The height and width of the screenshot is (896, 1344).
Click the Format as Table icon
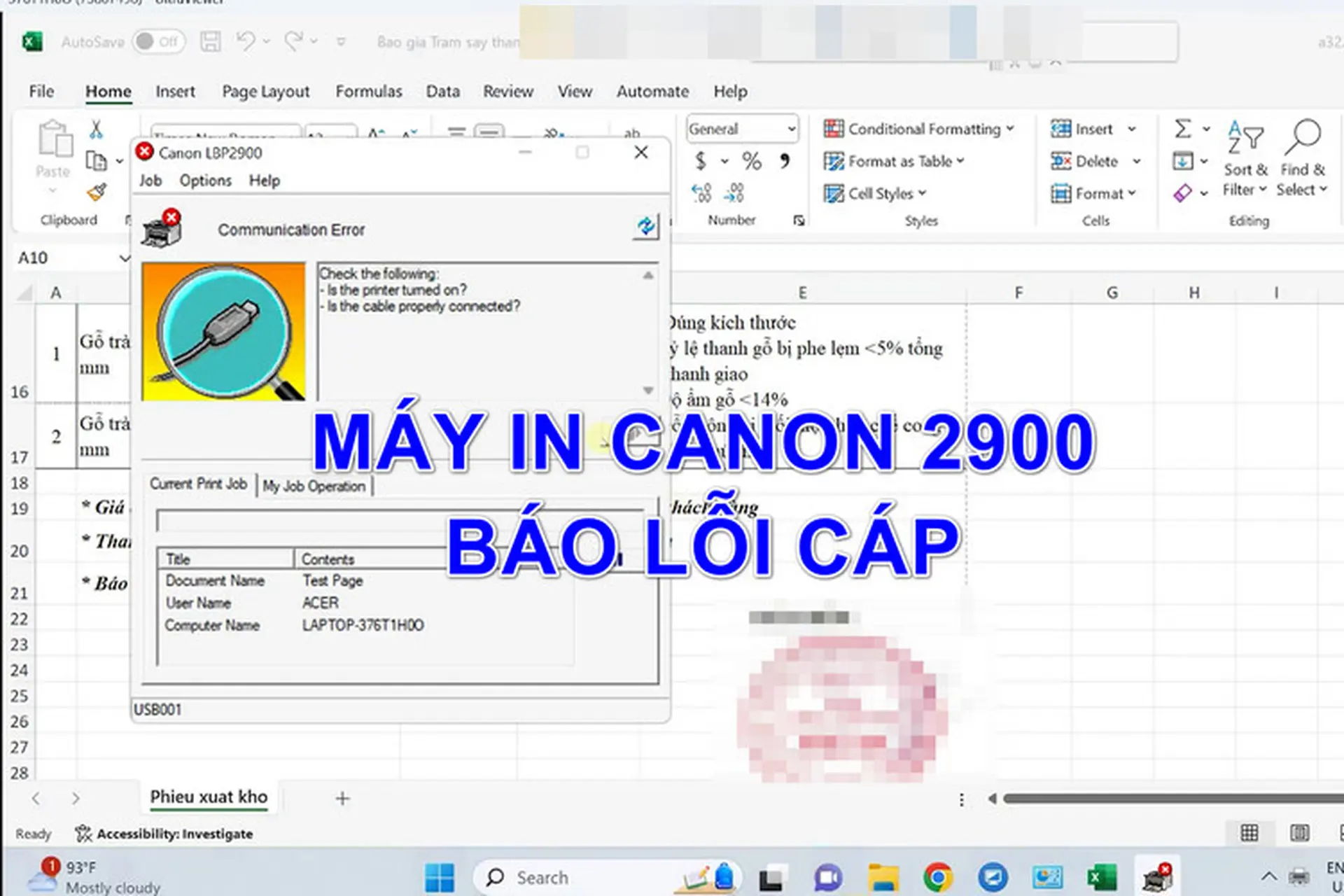tap(833, 161)
